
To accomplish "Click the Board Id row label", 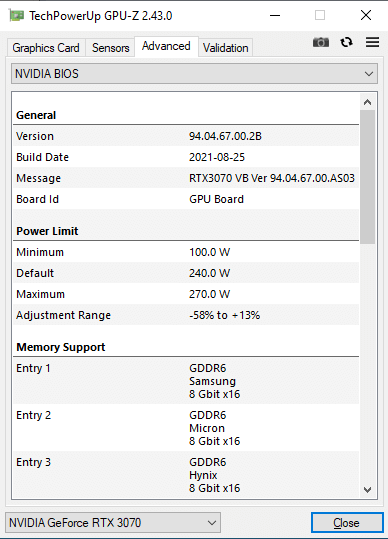I will [37, 199].
